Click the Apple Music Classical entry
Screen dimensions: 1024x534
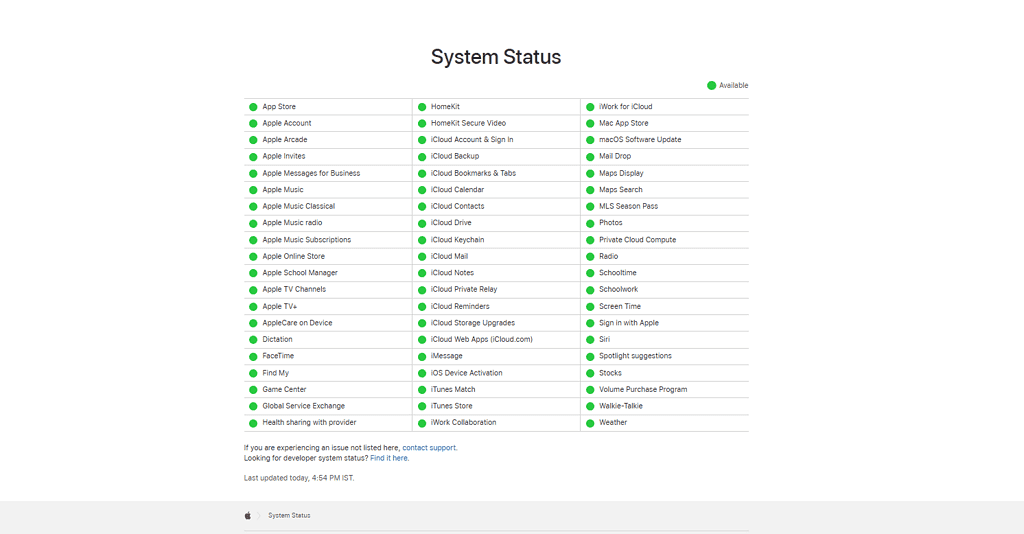(x=298, y=206)
